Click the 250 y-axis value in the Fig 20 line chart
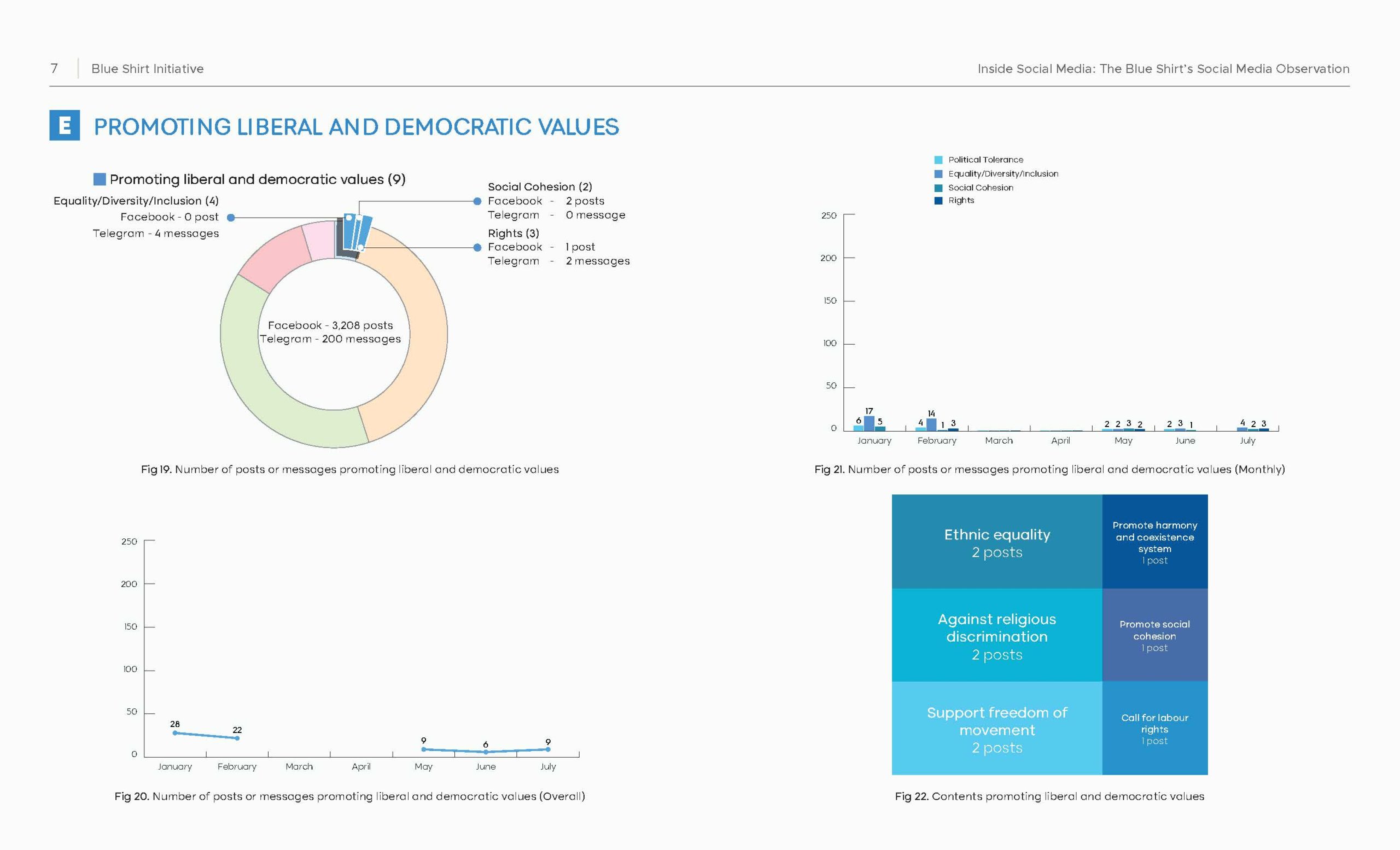The image size is (1400, 850). [129, 542]
